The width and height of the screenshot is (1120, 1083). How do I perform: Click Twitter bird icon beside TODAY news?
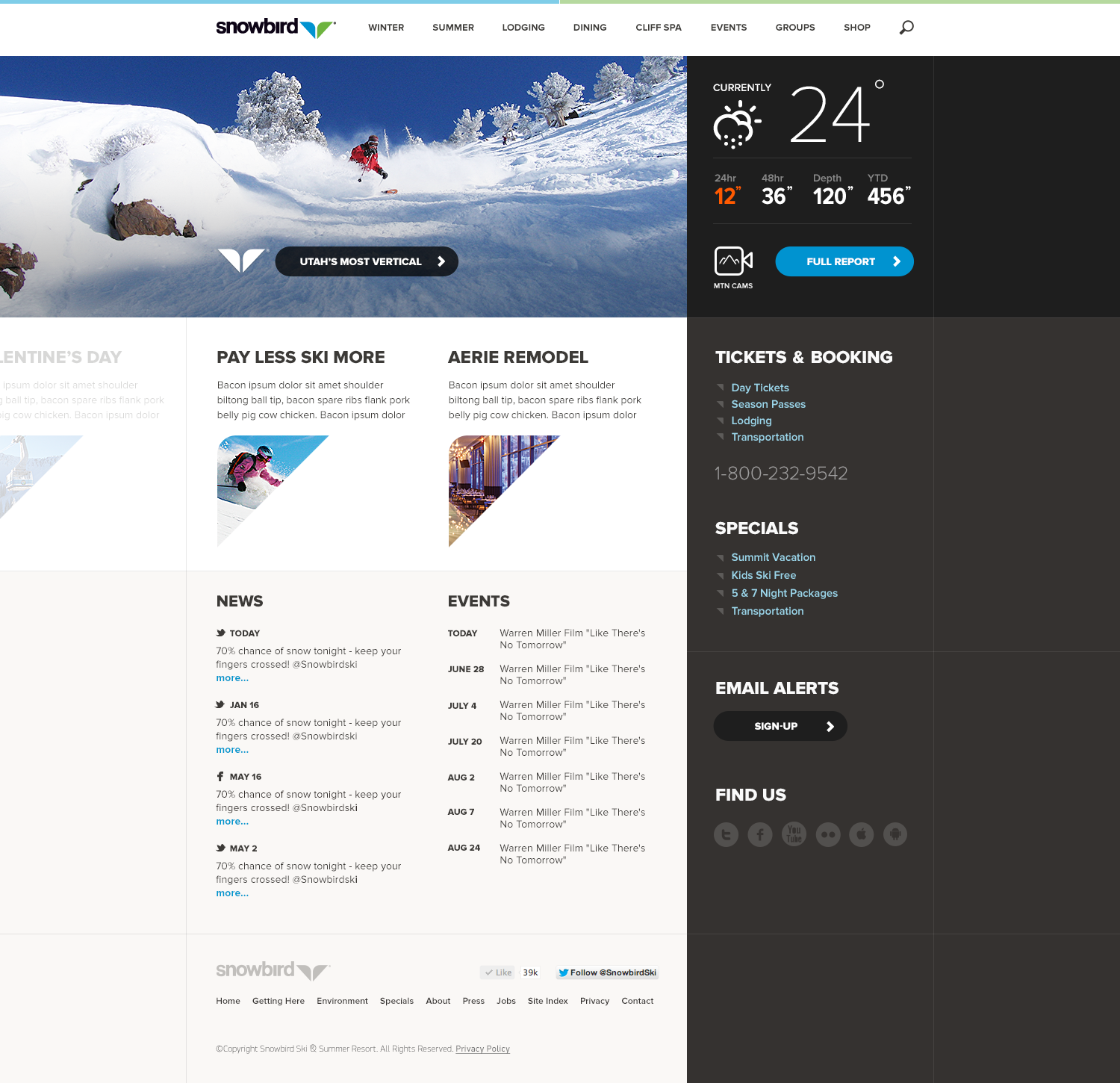220,633
